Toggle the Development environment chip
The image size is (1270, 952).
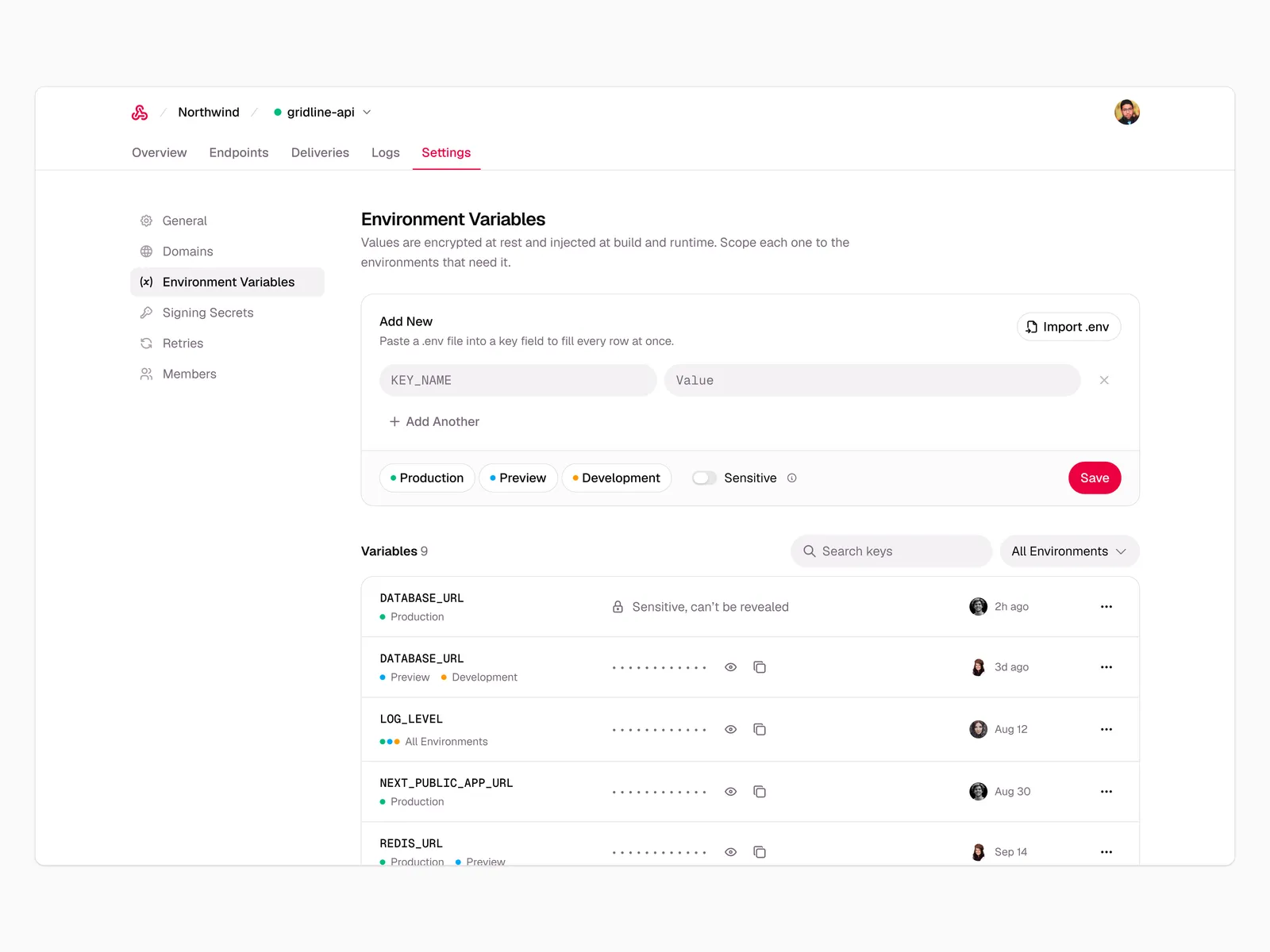point(617,478)
